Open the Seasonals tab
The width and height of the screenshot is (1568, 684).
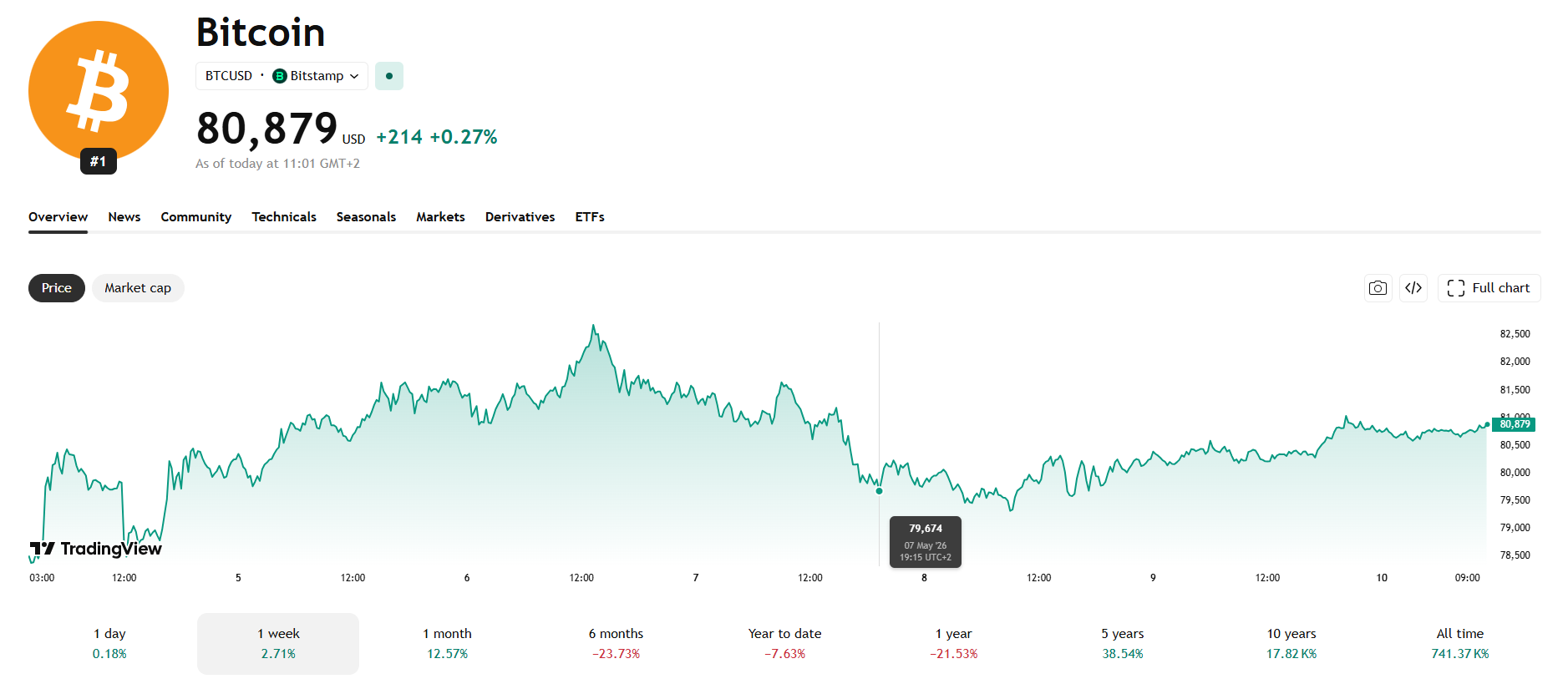(x=366, y=217)
